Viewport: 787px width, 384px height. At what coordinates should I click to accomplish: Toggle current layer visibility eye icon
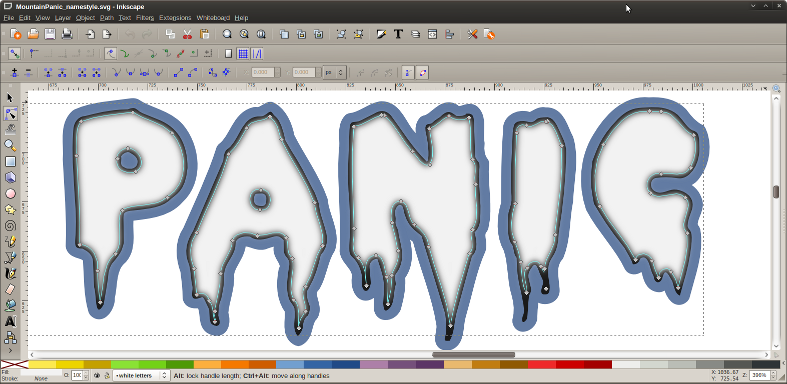click(97, 375)
